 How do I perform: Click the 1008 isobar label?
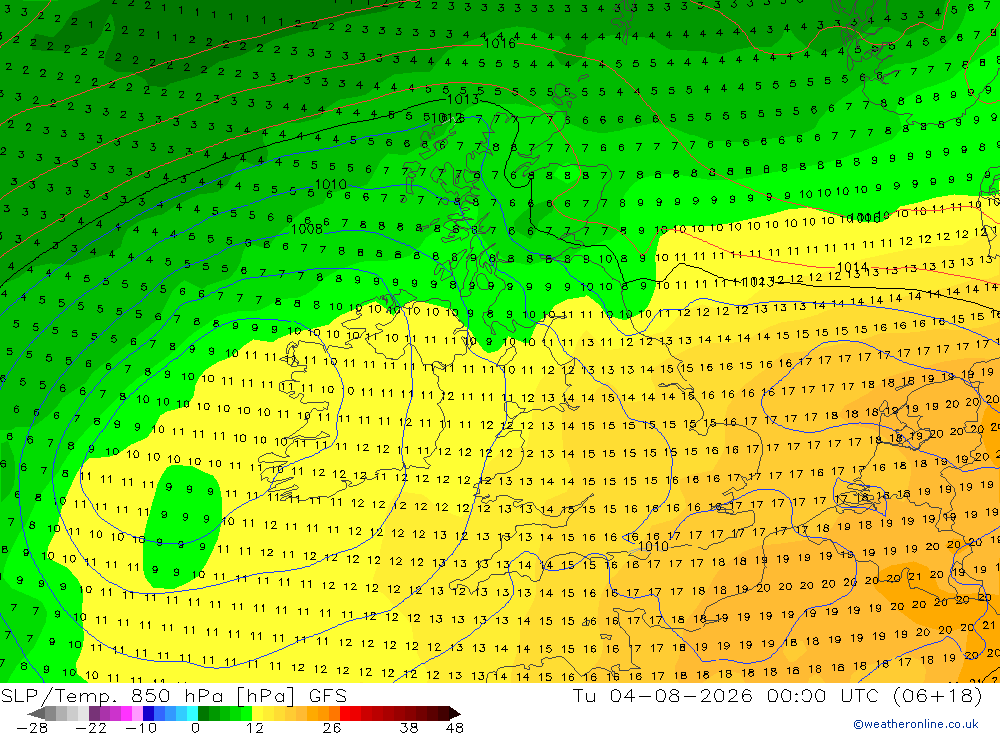(x=307, y=228)
